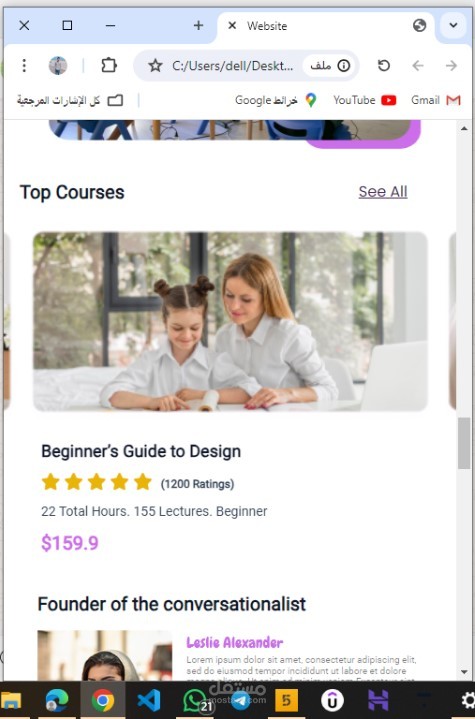Open a new tab with plus button

[198, 25]
